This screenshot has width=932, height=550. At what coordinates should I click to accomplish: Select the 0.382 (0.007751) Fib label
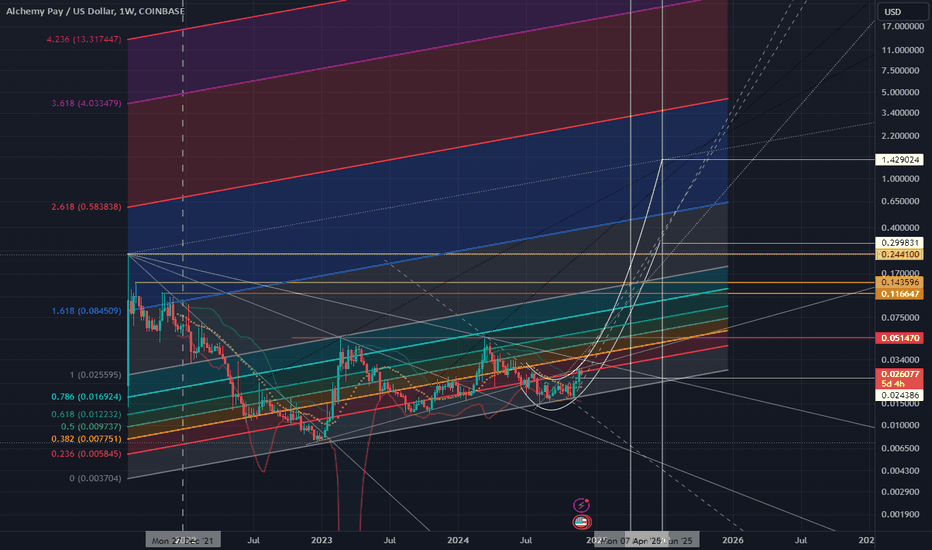[86, 439]
